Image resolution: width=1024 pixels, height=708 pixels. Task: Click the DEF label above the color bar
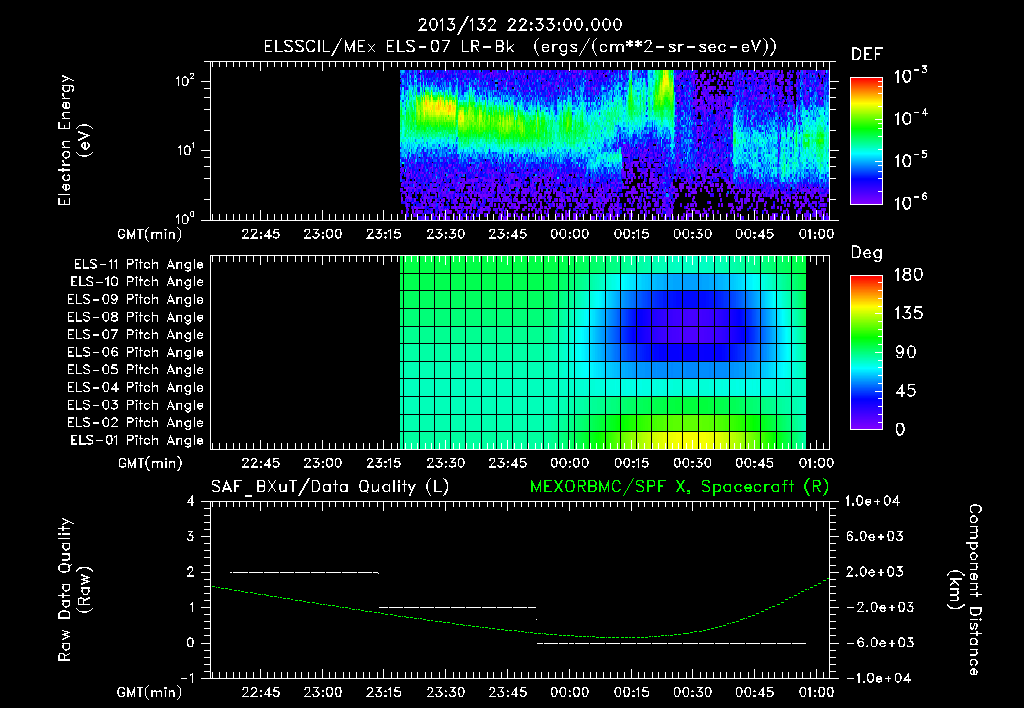867,54
